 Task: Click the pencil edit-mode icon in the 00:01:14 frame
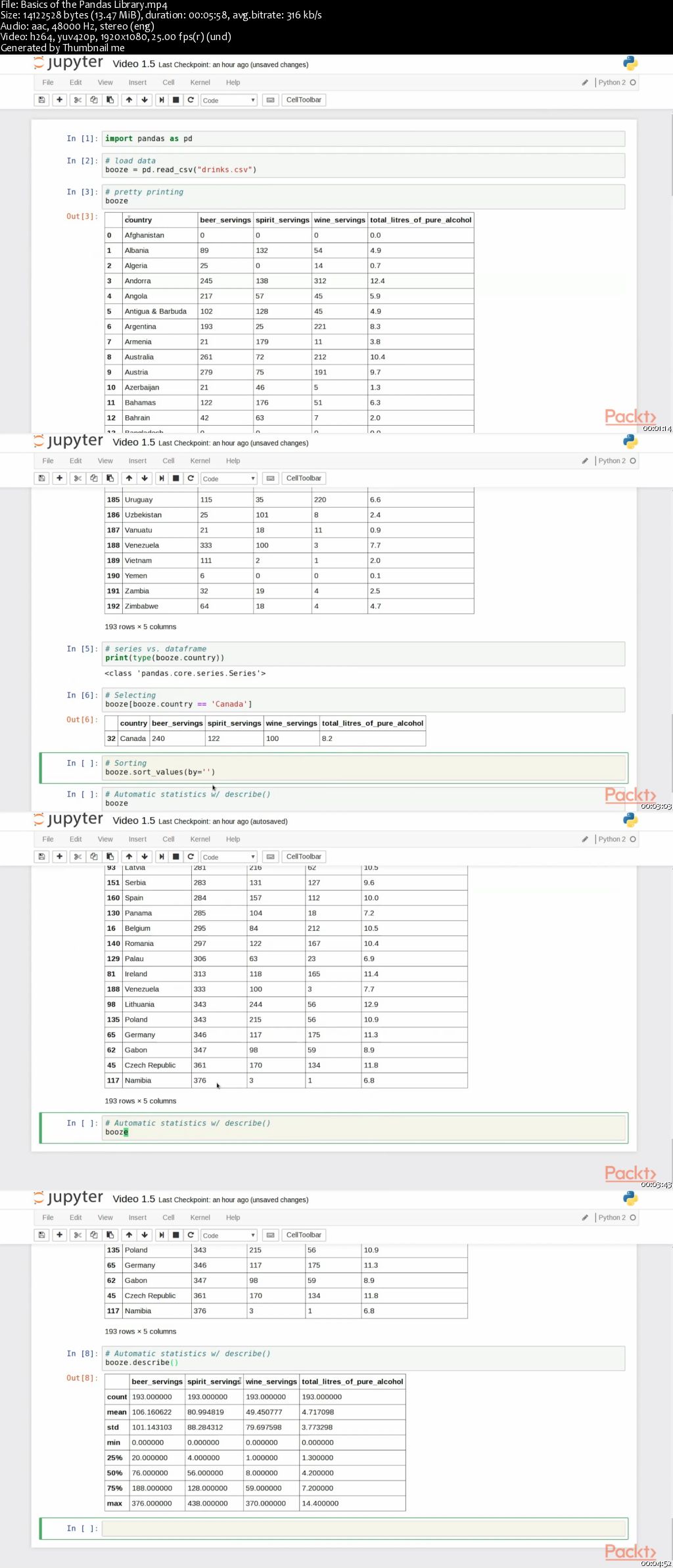click(x=585, y=83)
